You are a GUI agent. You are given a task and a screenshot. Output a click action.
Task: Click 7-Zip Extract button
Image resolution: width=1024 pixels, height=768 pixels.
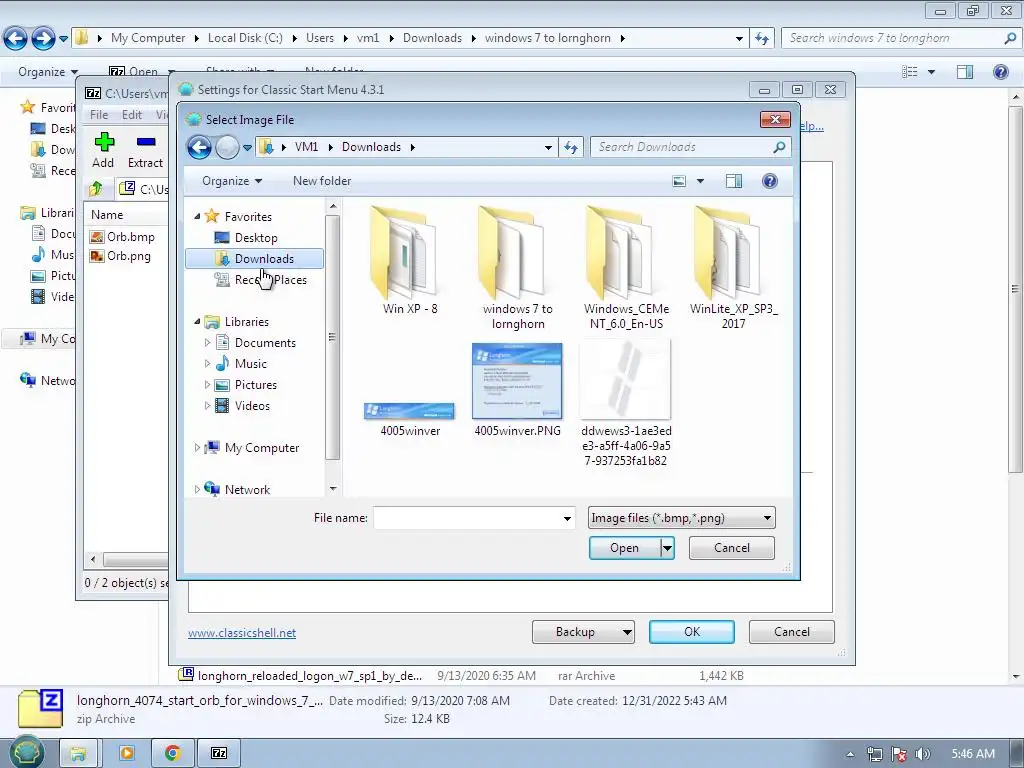pyautogui.click(x=145, y=150)
